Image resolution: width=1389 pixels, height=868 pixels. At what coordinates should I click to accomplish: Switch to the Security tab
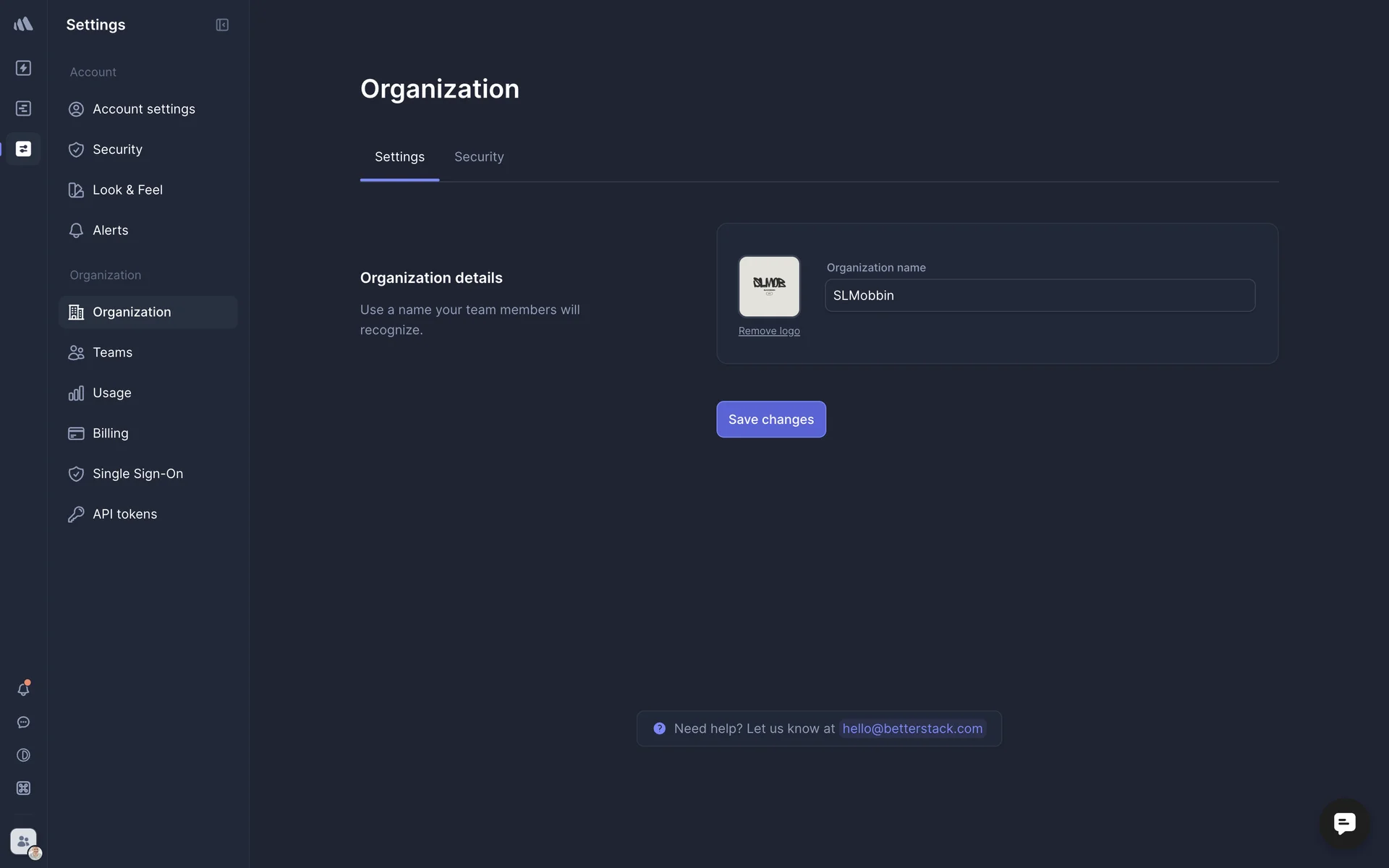(x=479, y=157)
